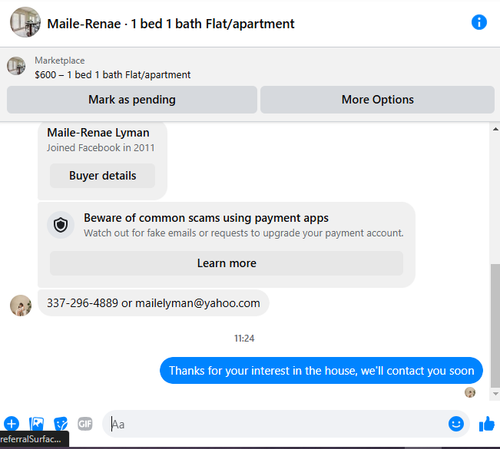Click 'Beware of common scams' heading

[206, 218]
